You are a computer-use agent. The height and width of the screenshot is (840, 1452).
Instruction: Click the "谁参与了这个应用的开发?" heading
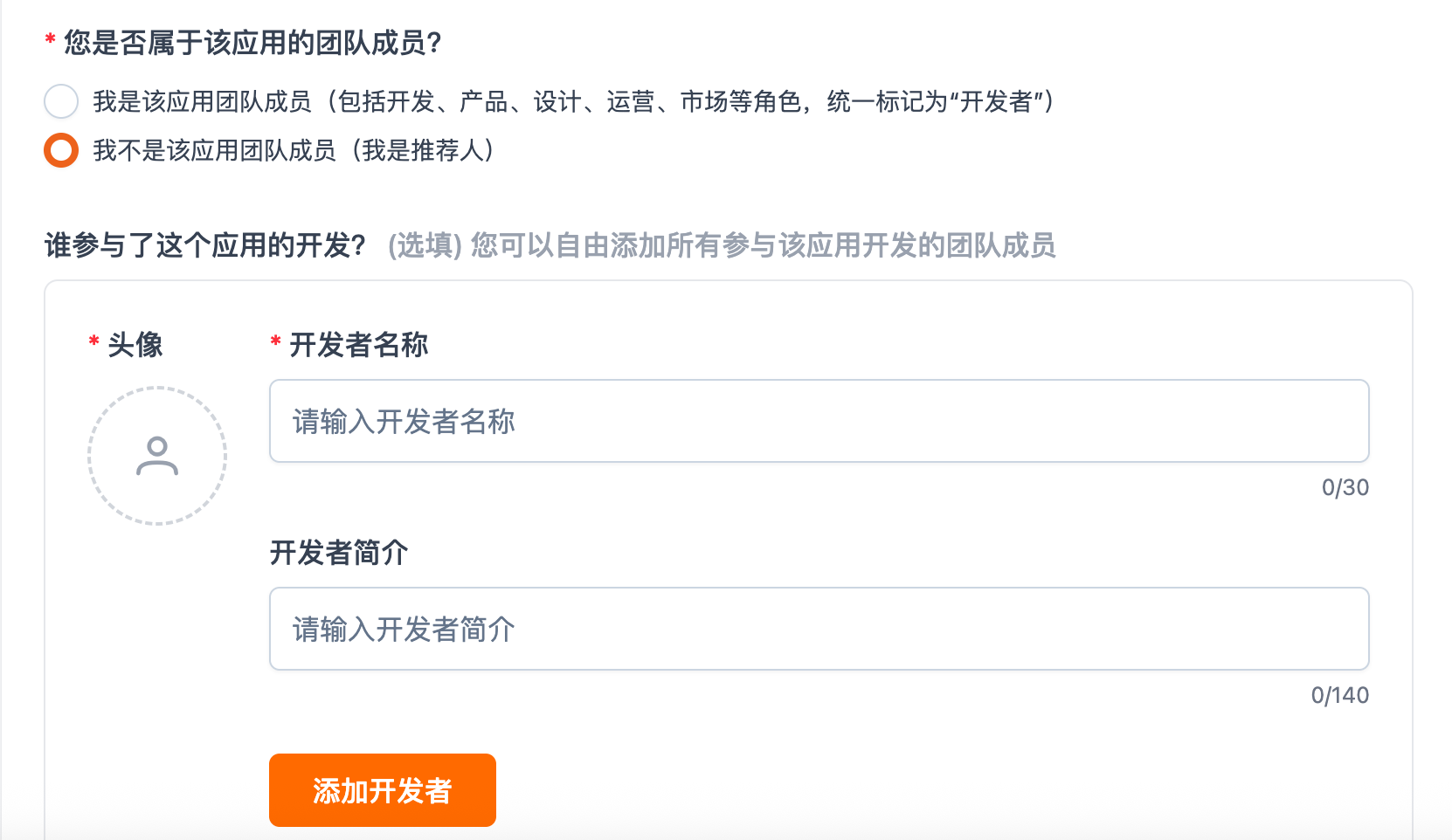click(x=205, y=245)
